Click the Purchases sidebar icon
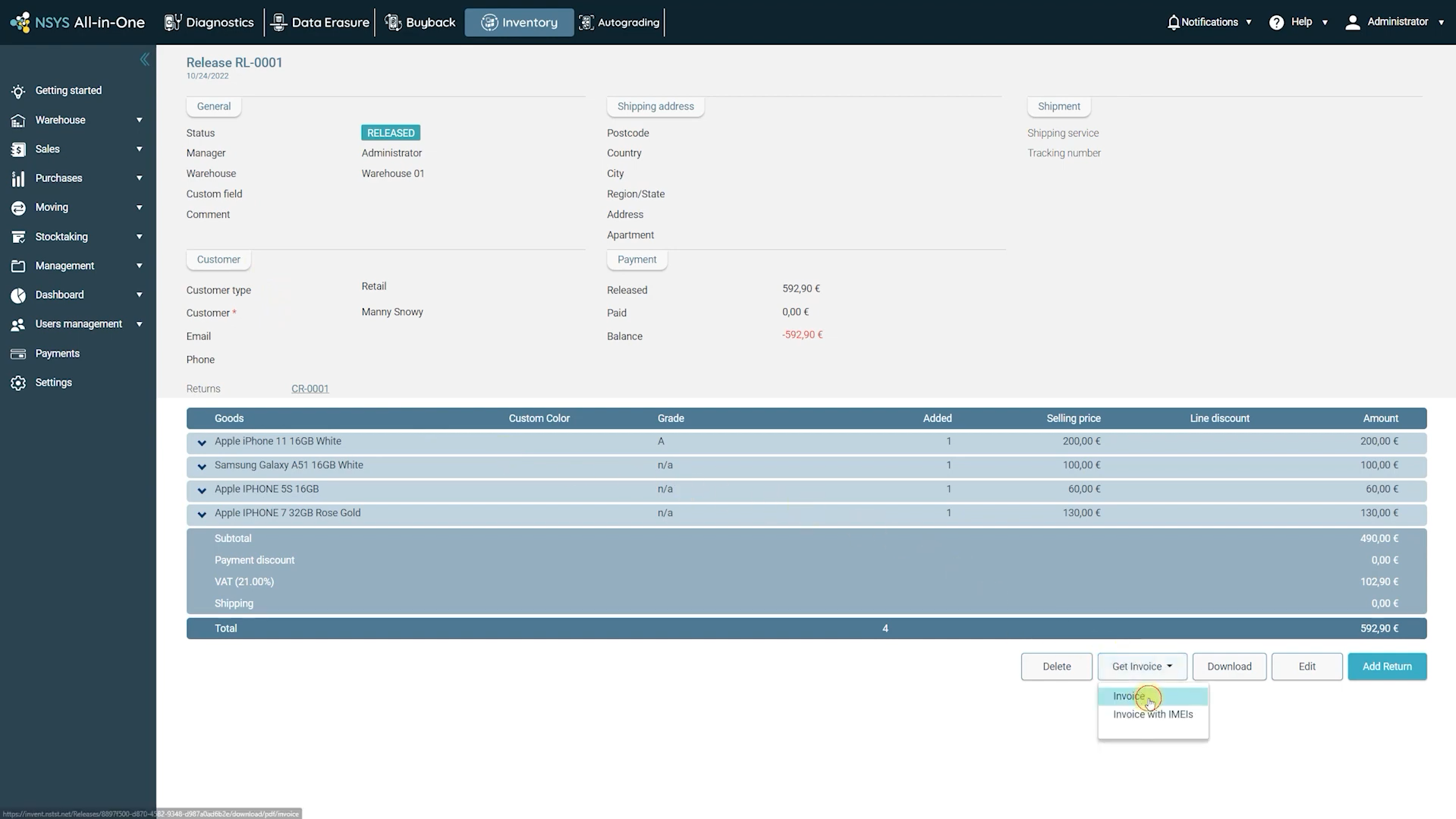This screenshot has width=1456, height=819. [x=18, y=178]
